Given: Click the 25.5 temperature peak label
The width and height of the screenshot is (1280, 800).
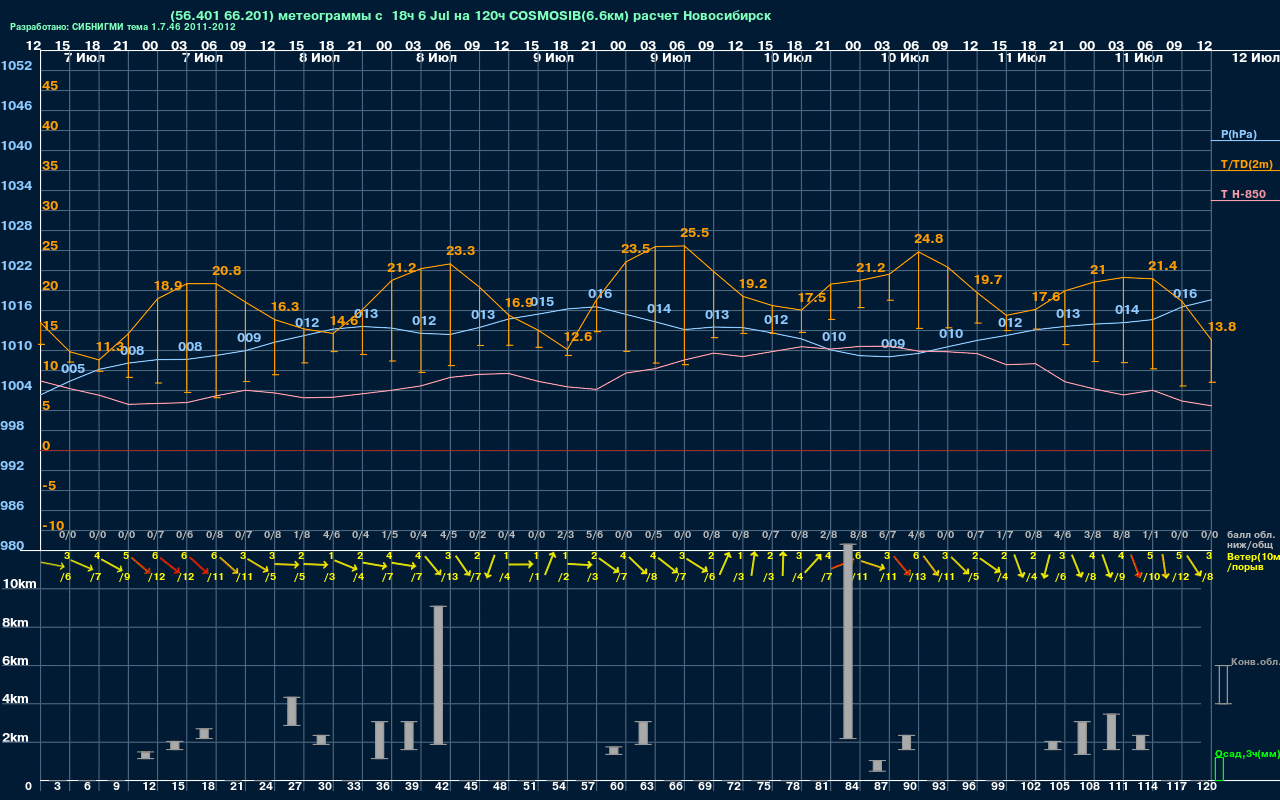Looking at the screenshot, I should 694,233.
